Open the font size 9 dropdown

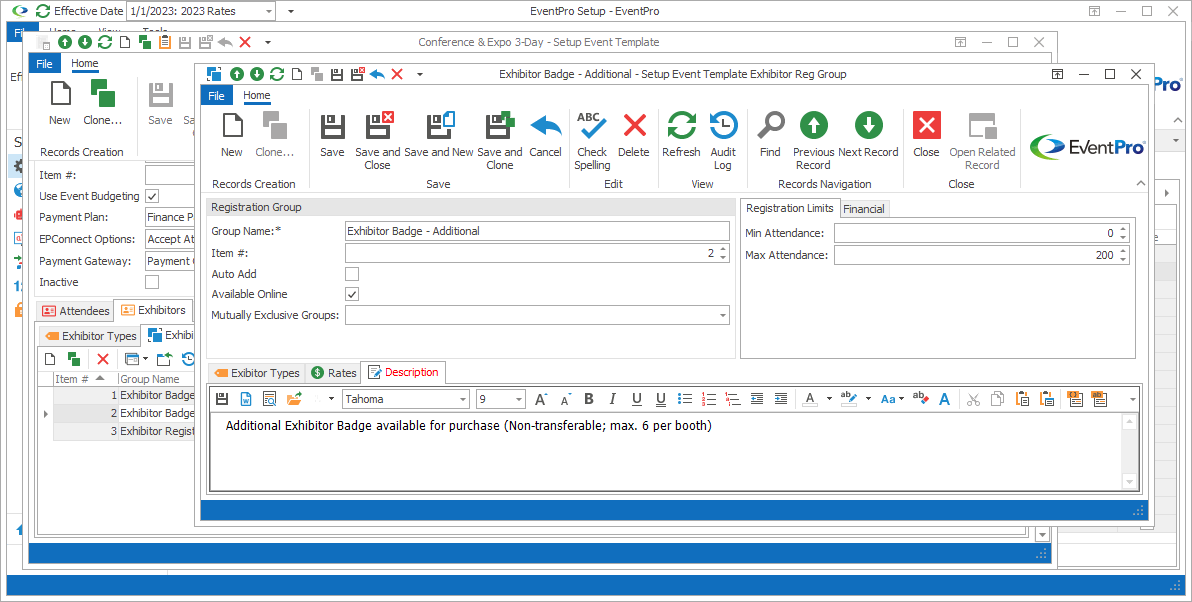518,399
